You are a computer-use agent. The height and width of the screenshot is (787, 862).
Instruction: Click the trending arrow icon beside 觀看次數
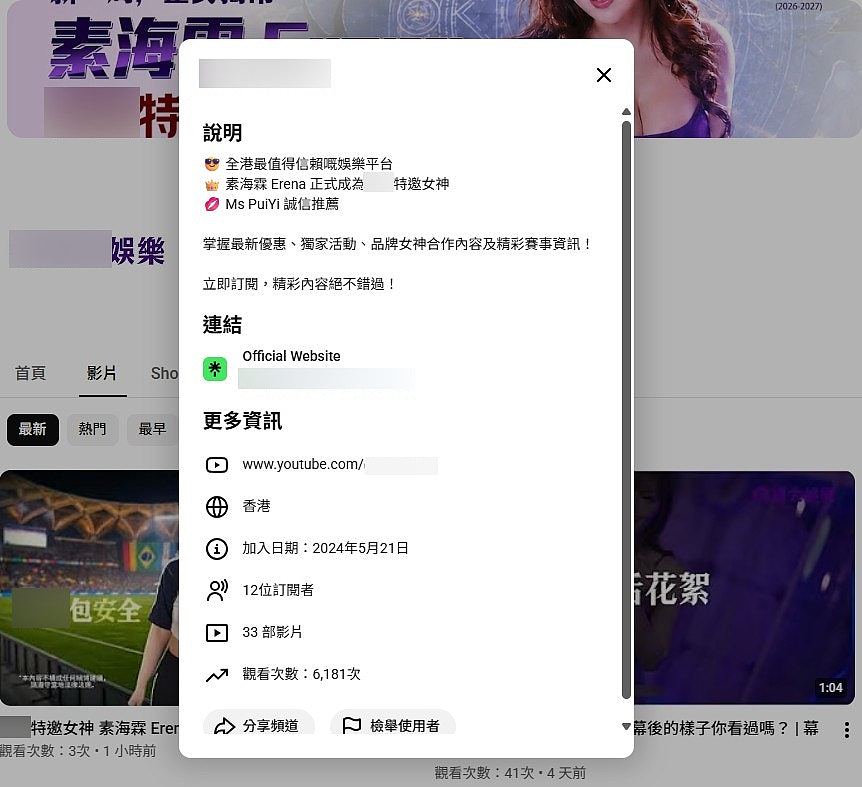click(x=217, y=674)
